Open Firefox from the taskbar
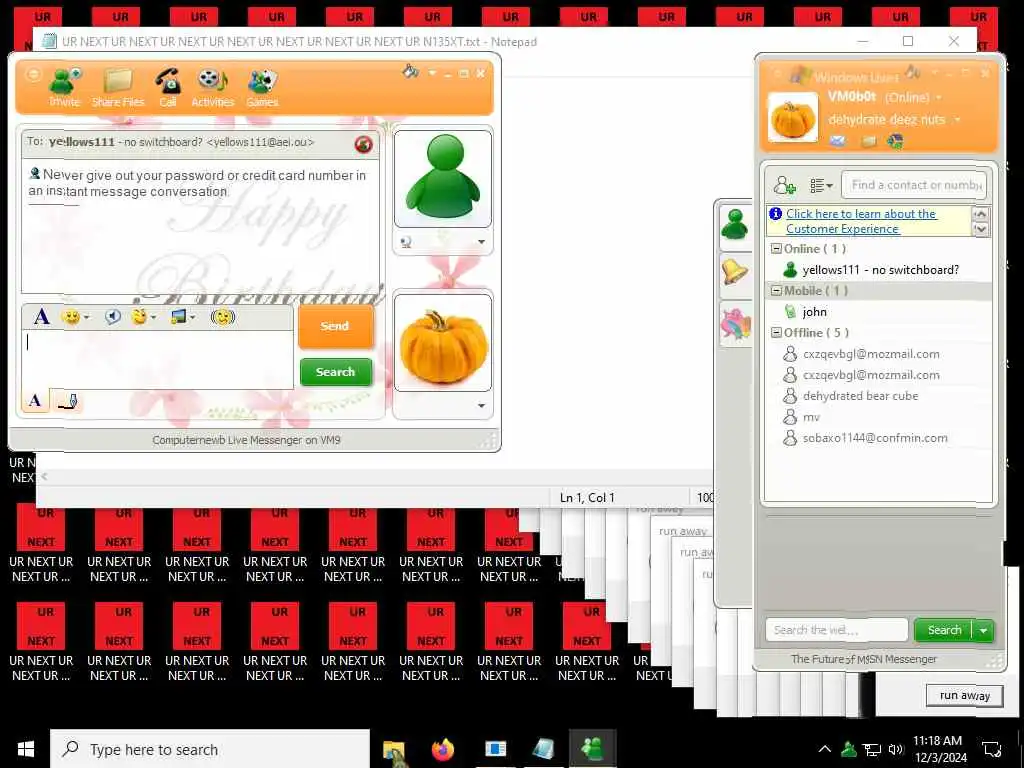The width and height of the screenshot is (1024, 768). 443,749
